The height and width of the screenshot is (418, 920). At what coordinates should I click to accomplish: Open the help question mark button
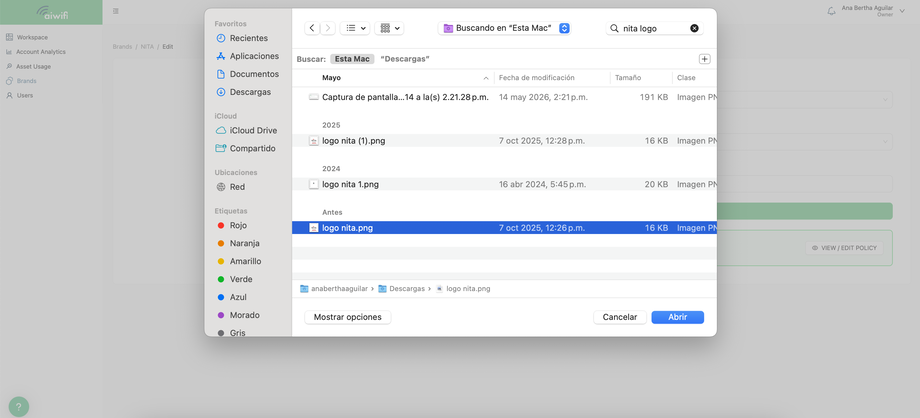coord(19,407)
